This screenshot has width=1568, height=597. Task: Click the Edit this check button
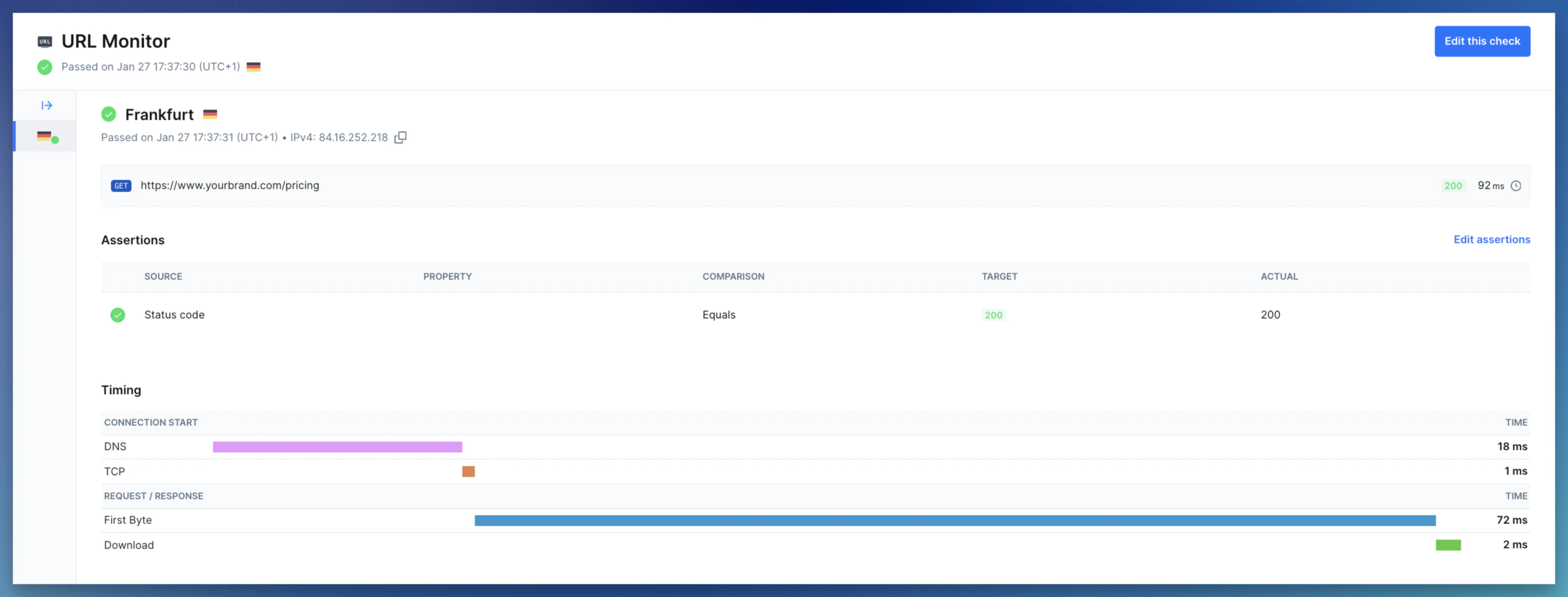point(1482,41)
